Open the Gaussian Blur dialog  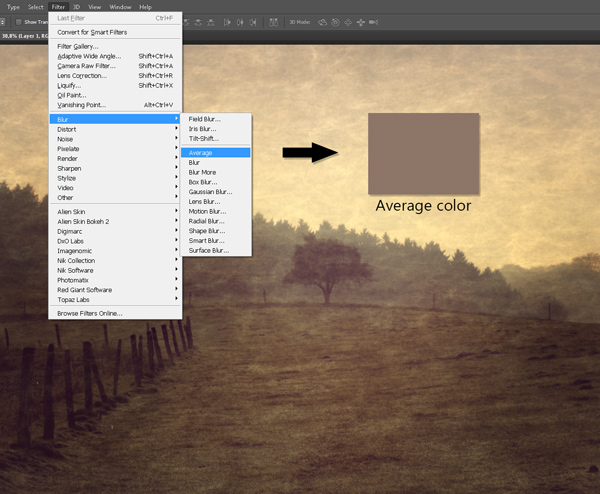(216, 192)
